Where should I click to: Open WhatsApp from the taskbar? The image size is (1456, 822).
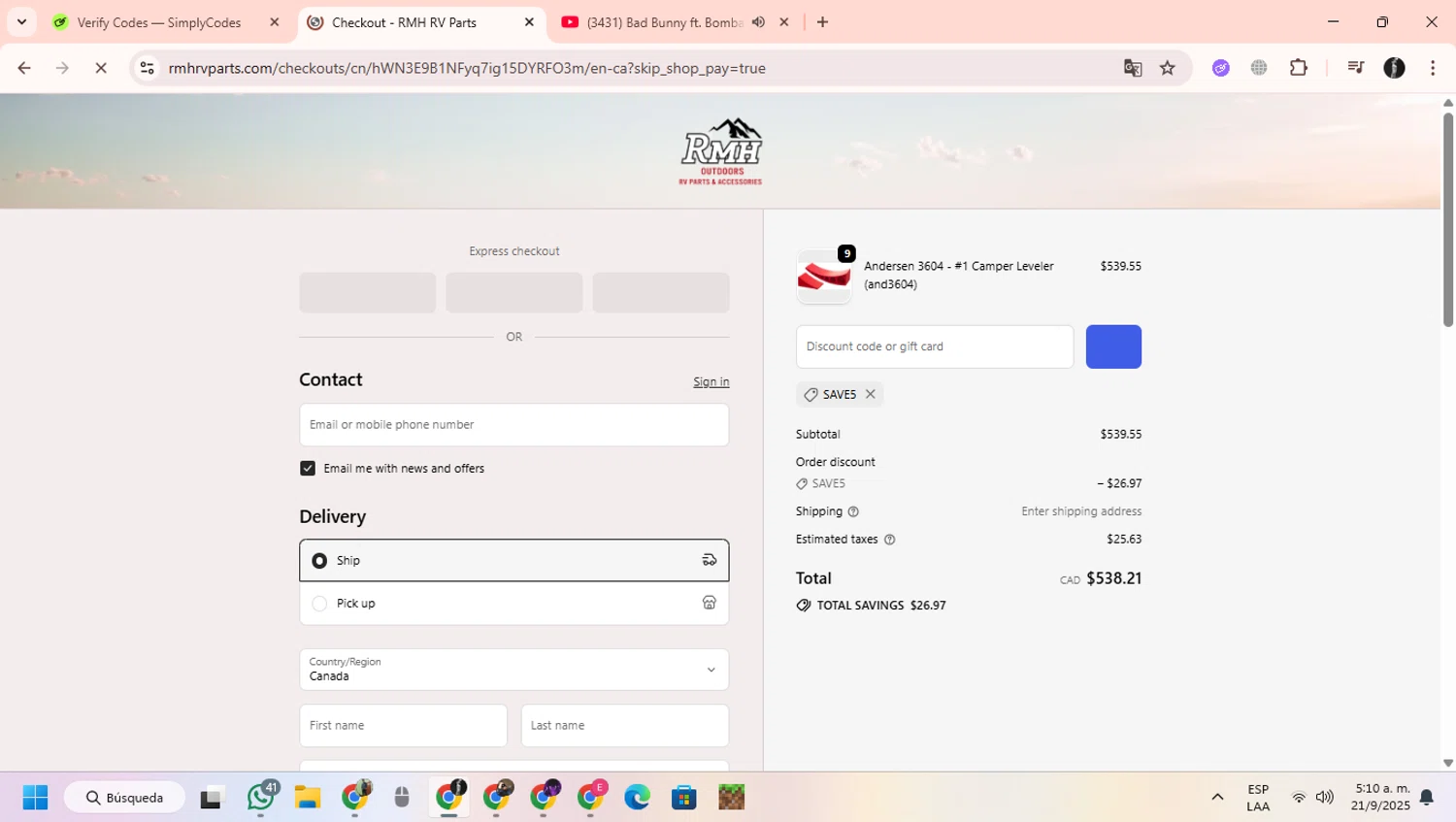260,798
